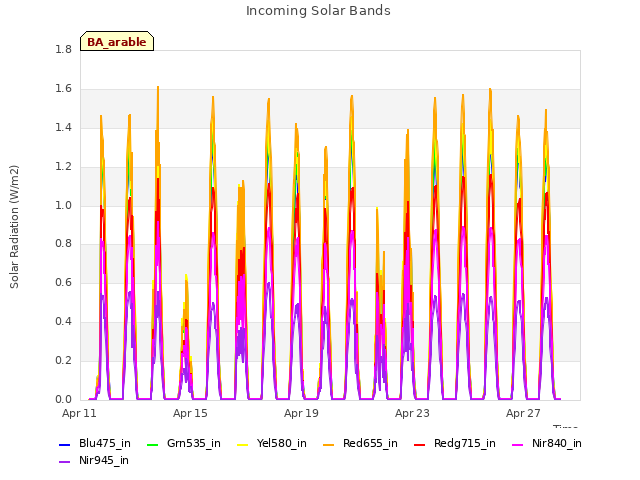Click the Solar Radiation (W/m2) axis title
Screen dimensions: 640x480
pyautogui.click(x=14, y=227)
